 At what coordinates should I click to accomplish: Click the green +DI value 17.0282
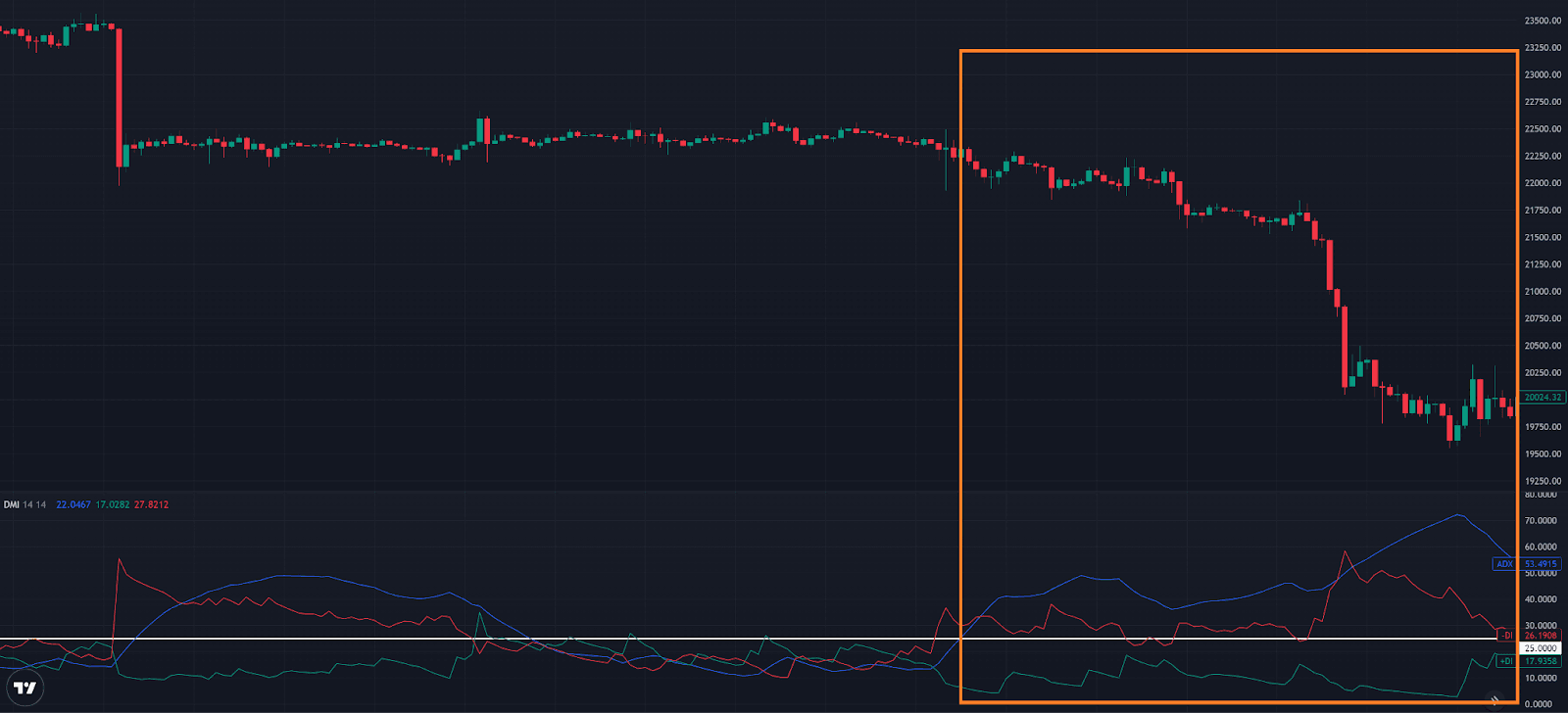click(112, 505)
